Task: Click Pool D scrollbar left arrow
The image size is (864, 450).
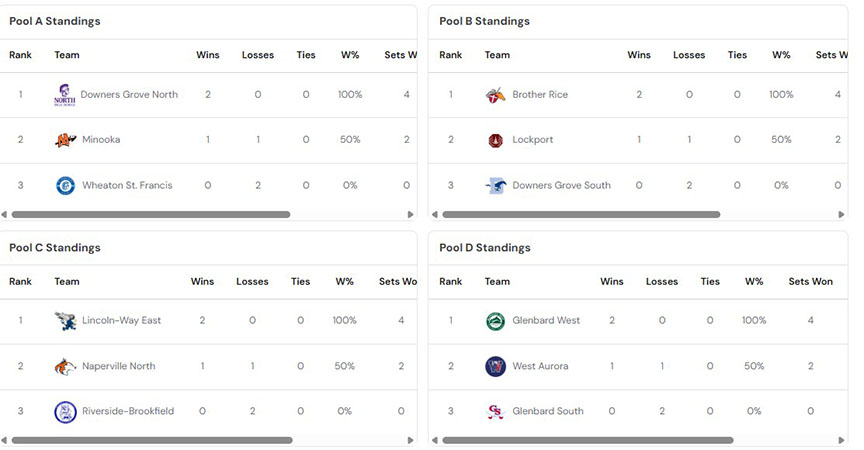Action: pyautogui.click(x=434, y=440)
